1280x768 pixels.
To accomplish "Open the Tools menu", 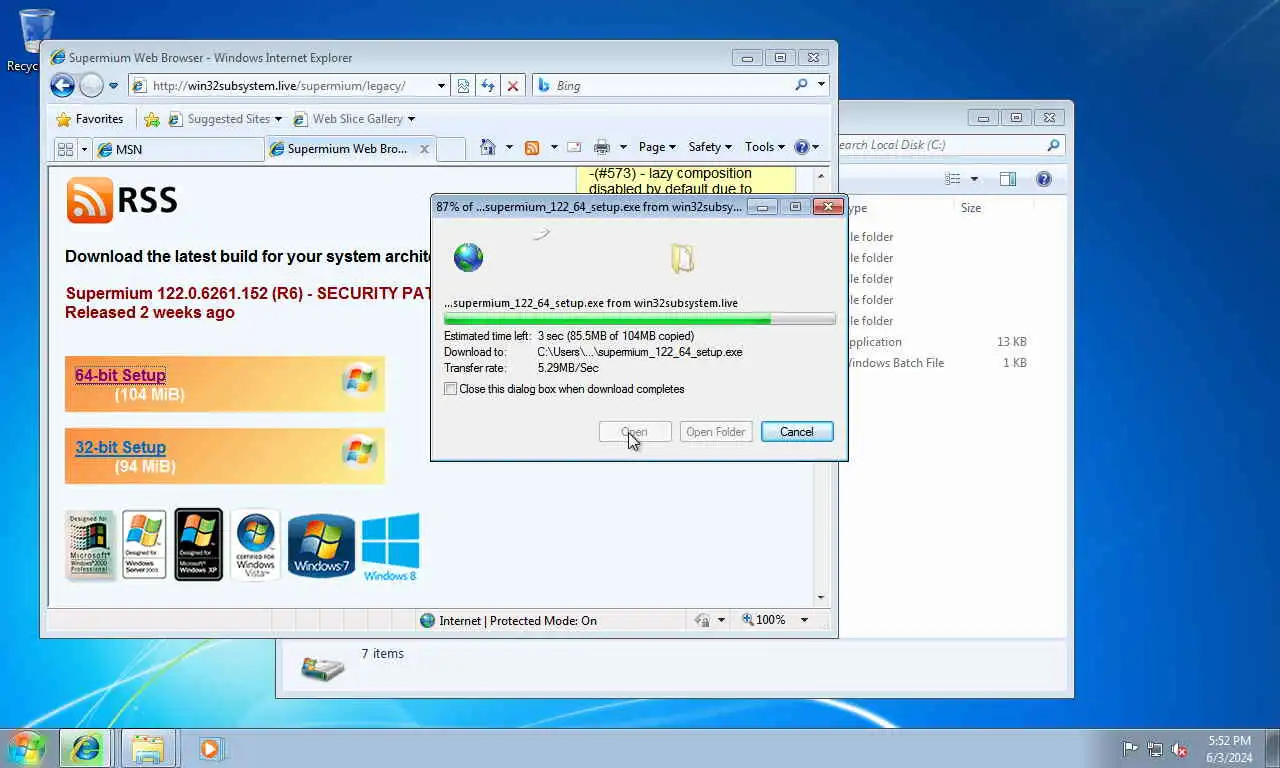I will [765, 147].
